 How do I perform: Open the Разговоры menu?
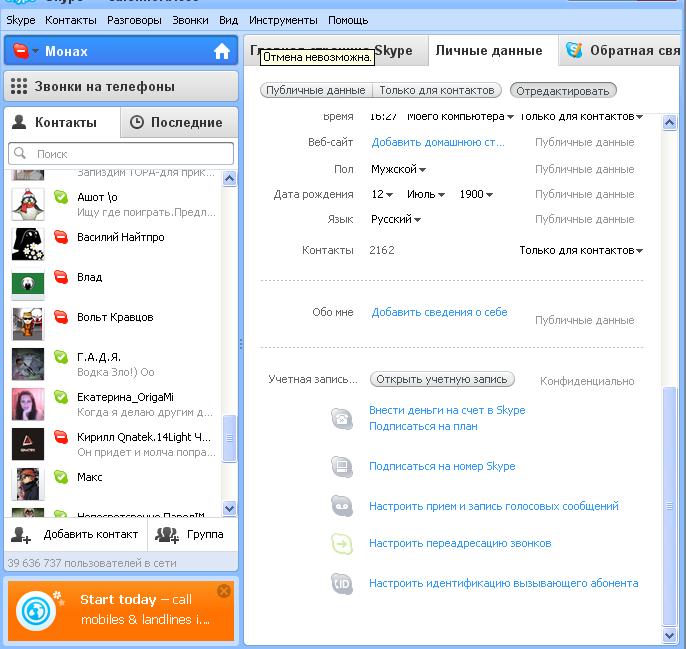pyautogui.click(x=134, y=20)
